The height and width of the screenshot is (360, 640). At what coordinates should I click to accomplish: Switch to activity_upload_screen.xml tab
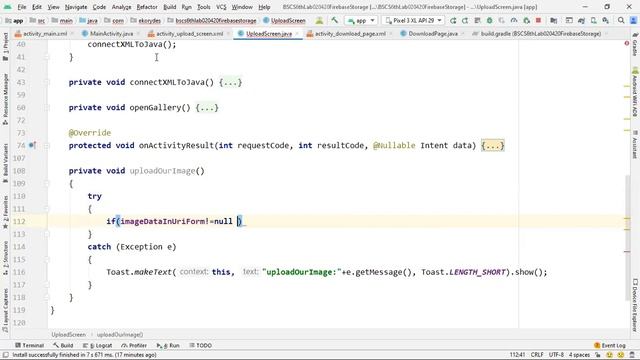click(x=186, y=33)
